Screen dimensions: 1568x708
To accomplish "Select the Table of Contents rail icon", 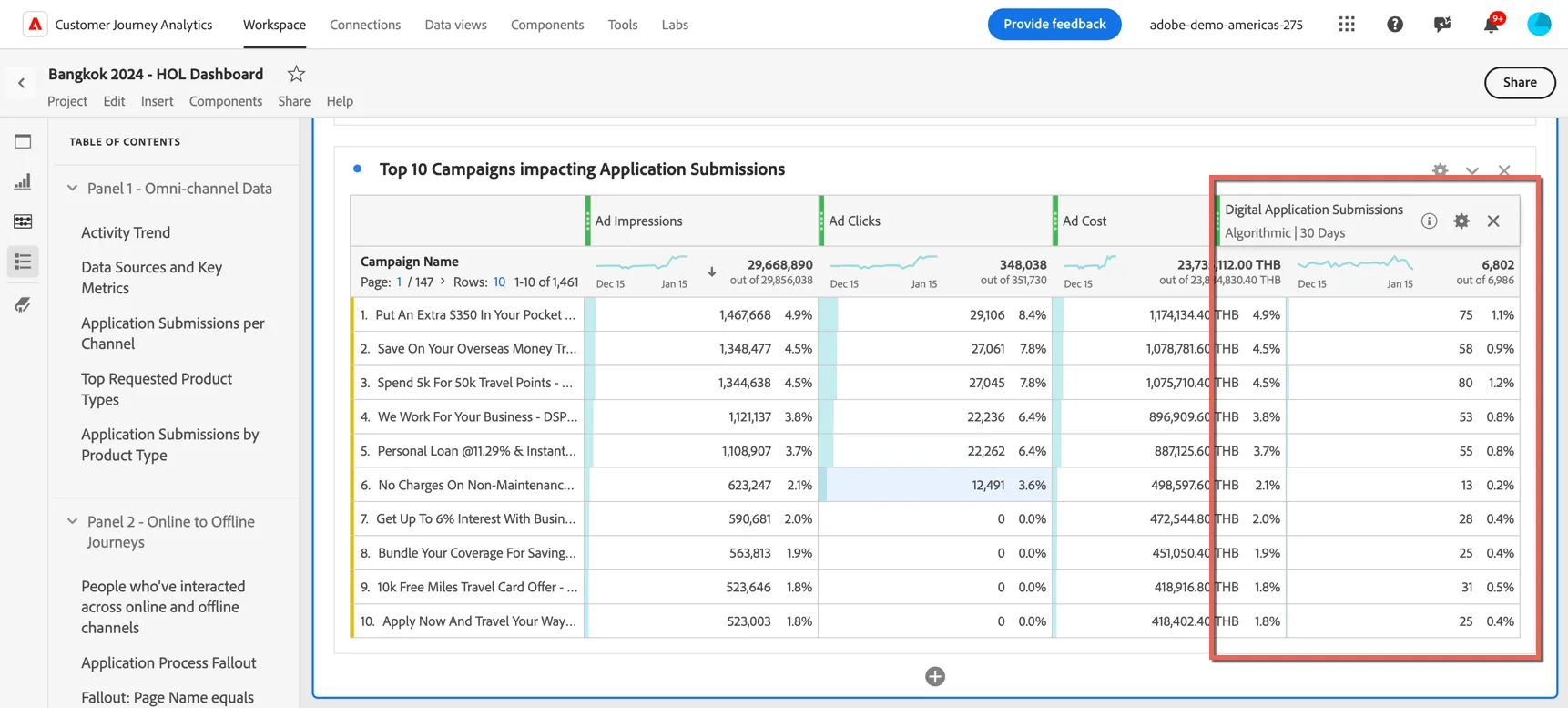I will coord(23,262).
